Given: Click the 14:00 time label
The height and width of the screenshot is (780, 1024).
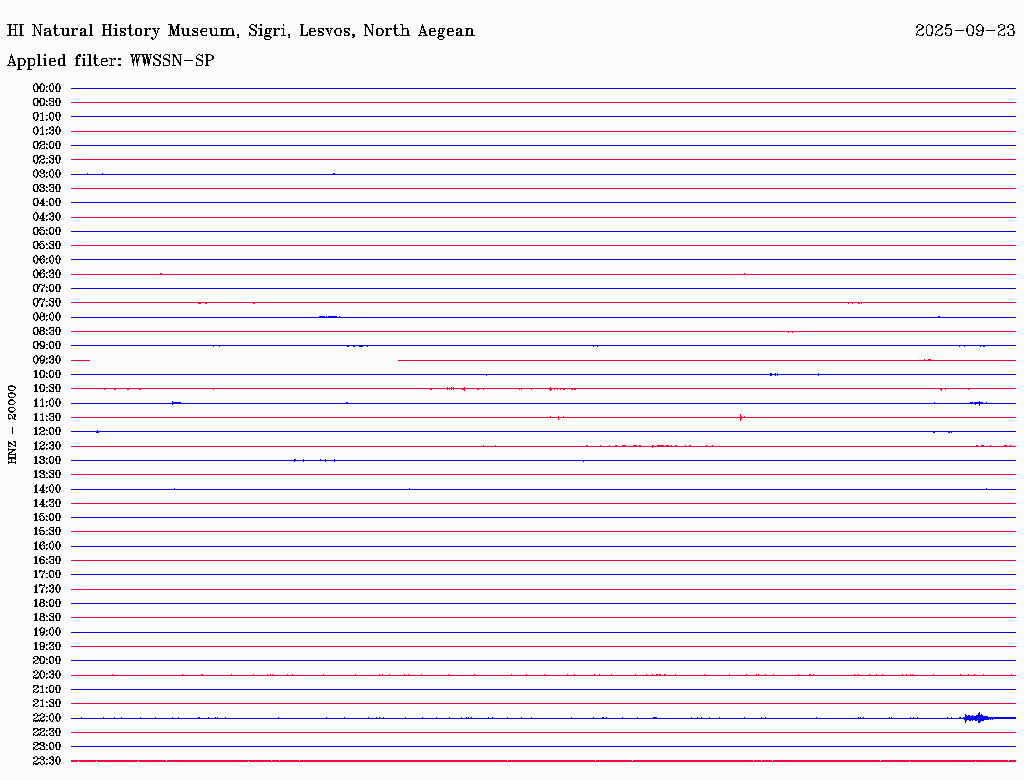Looking at the screenshot, I should [x=47, y=489].
